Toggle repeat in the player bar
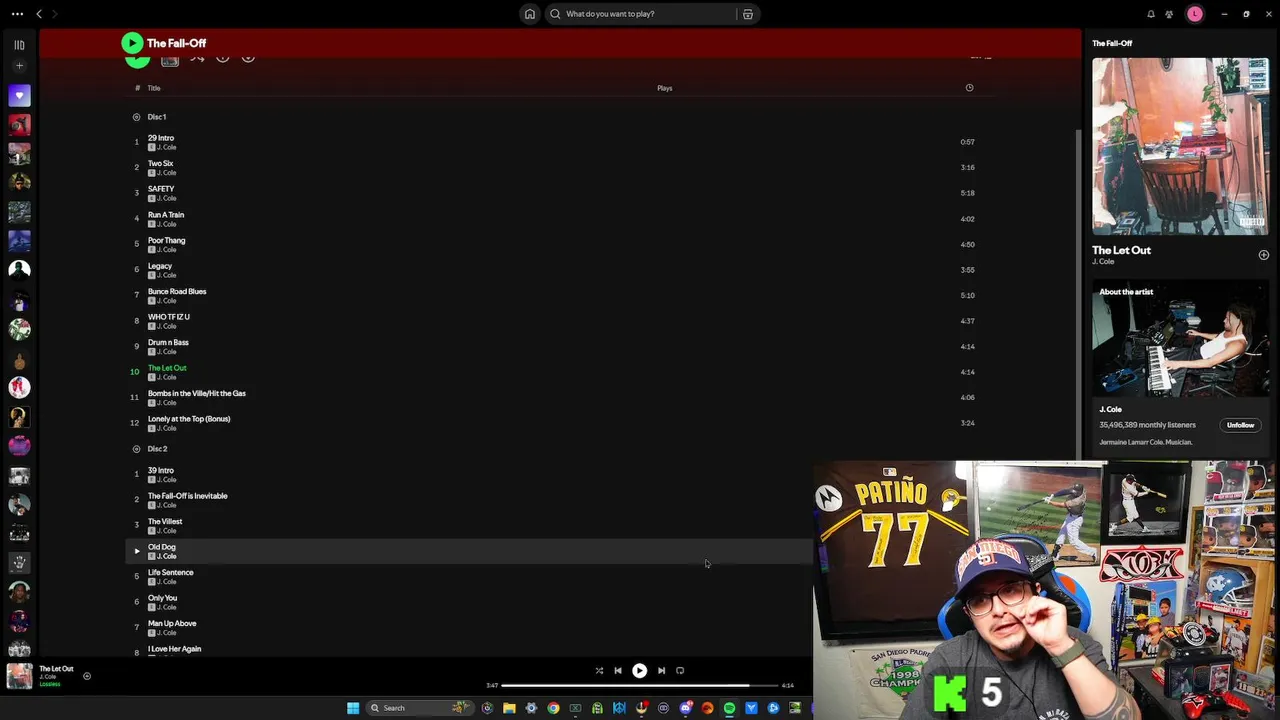The image size is (1280, 720). [x=680, y=671]
